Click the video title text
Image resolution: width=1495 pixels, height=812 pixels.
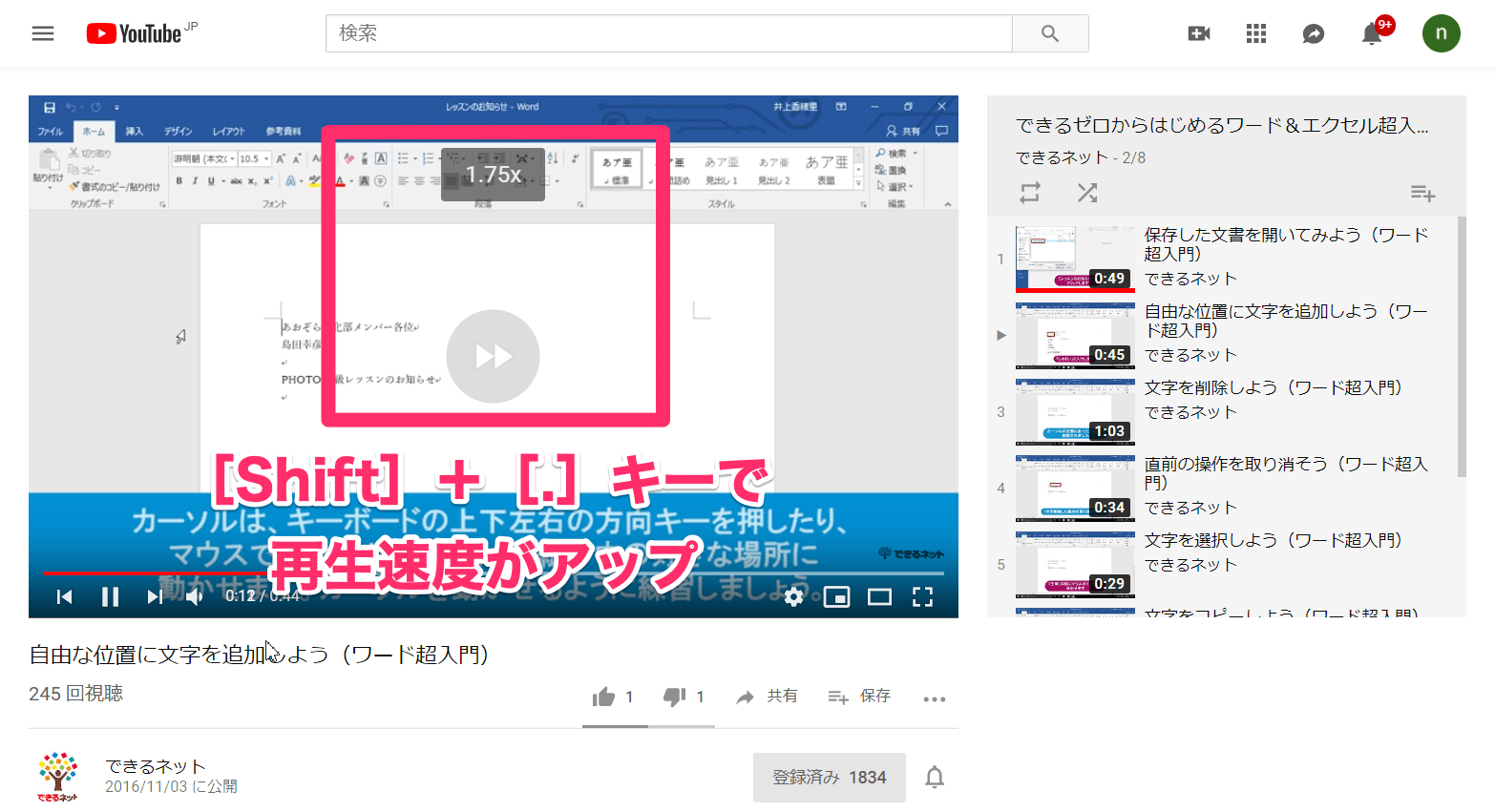259,655
